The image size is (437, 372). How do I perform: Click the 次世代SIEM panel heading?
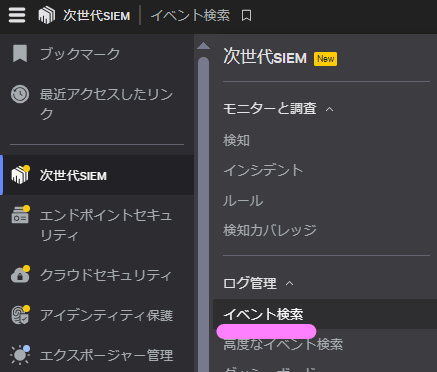pyautogui.click(x=265, y=56)
